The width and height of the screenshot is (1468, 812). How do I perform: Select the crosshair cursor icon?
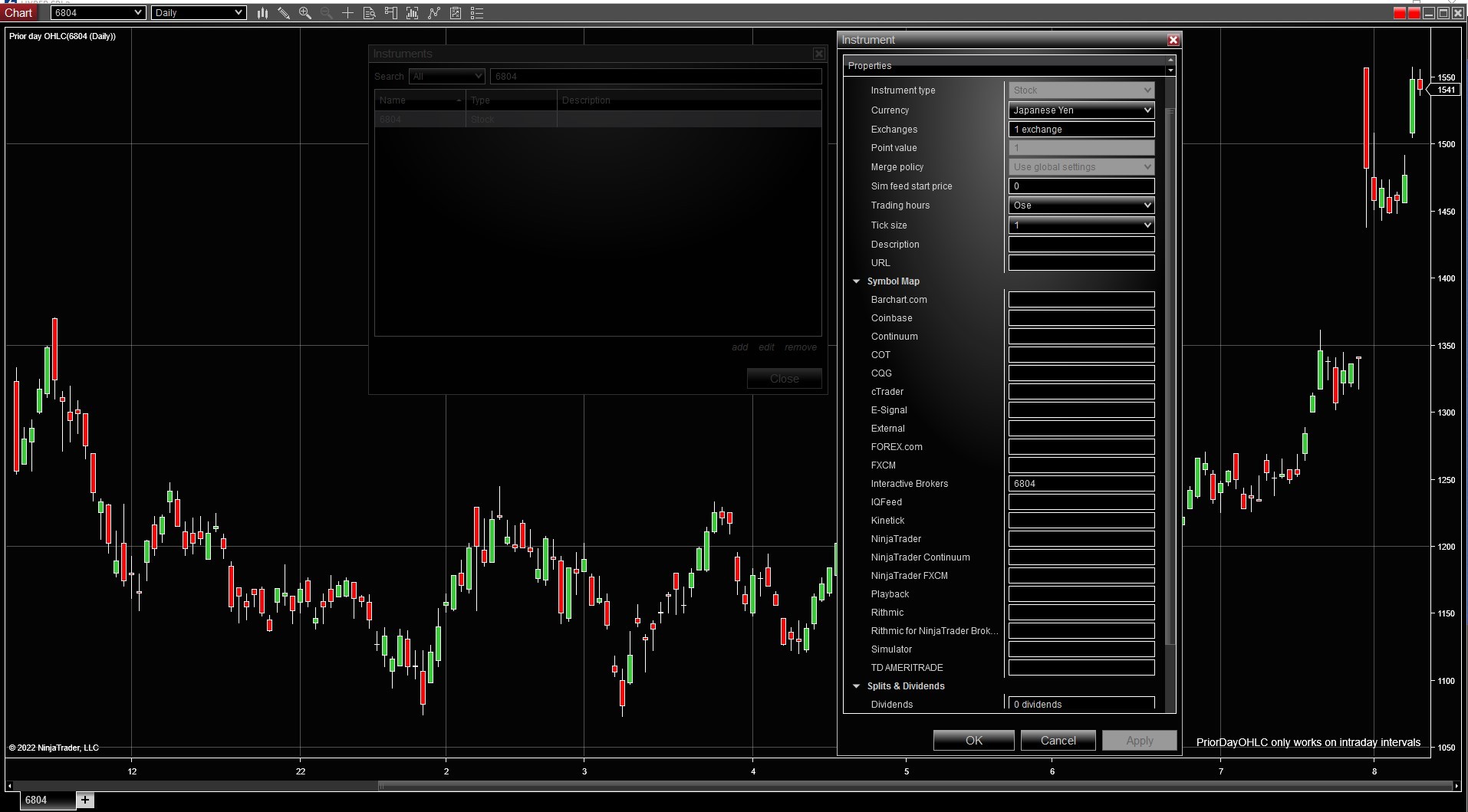[348, 13]
